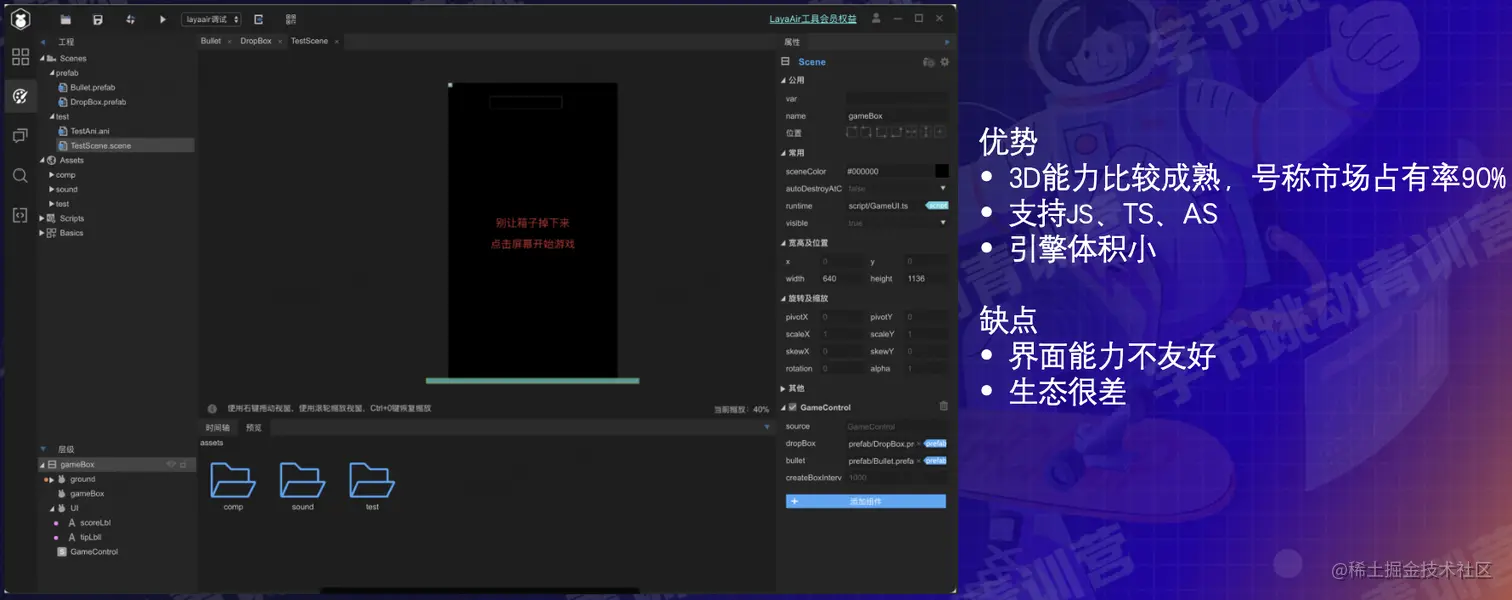1512x600 pixels.
Task: Click the LayaAir logo icon
Action: tap(20, 19)
